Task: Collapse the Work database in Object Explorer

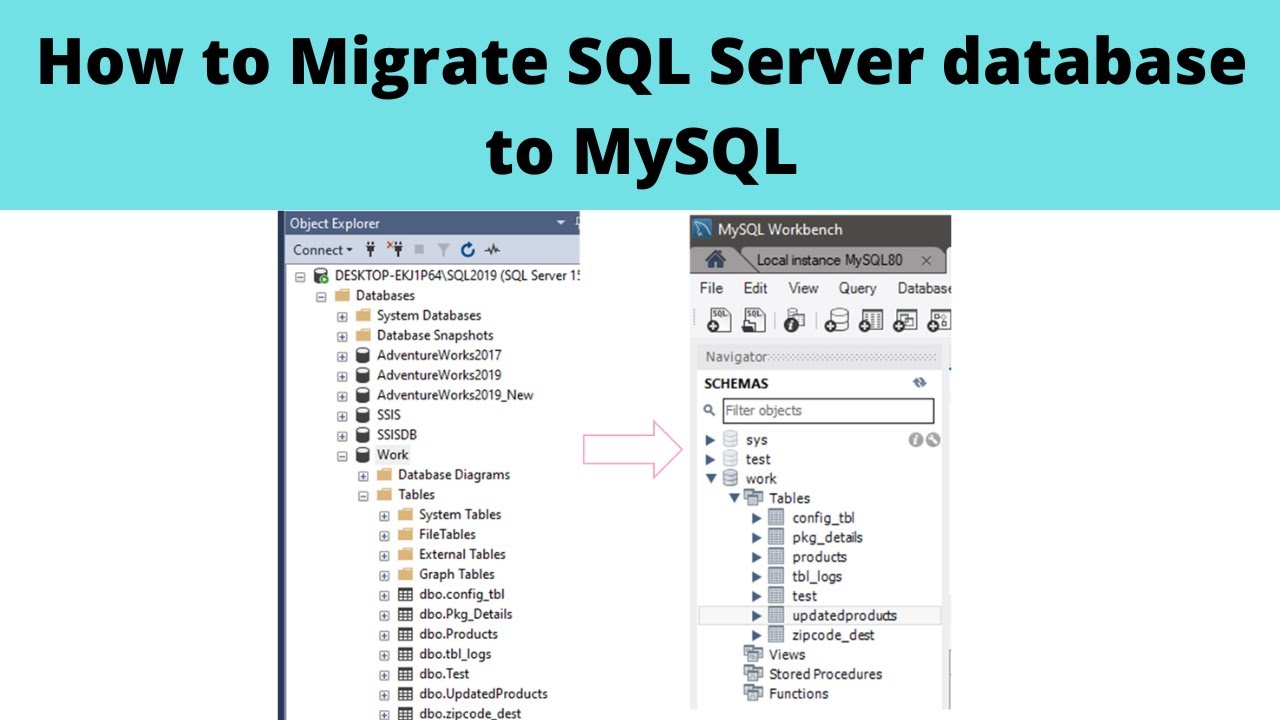Action: (342, 456)
